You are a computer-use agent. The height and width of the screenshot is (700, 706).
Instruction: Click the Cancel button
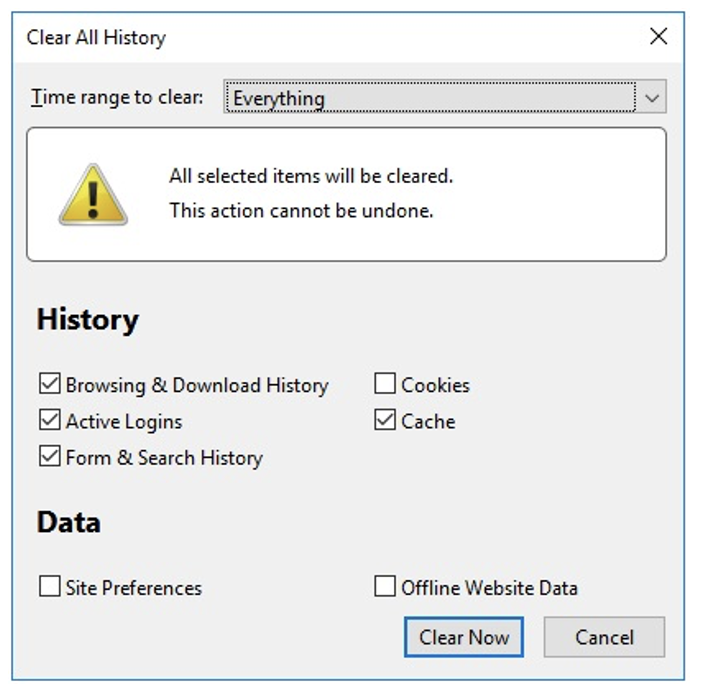tap(604, 637)
